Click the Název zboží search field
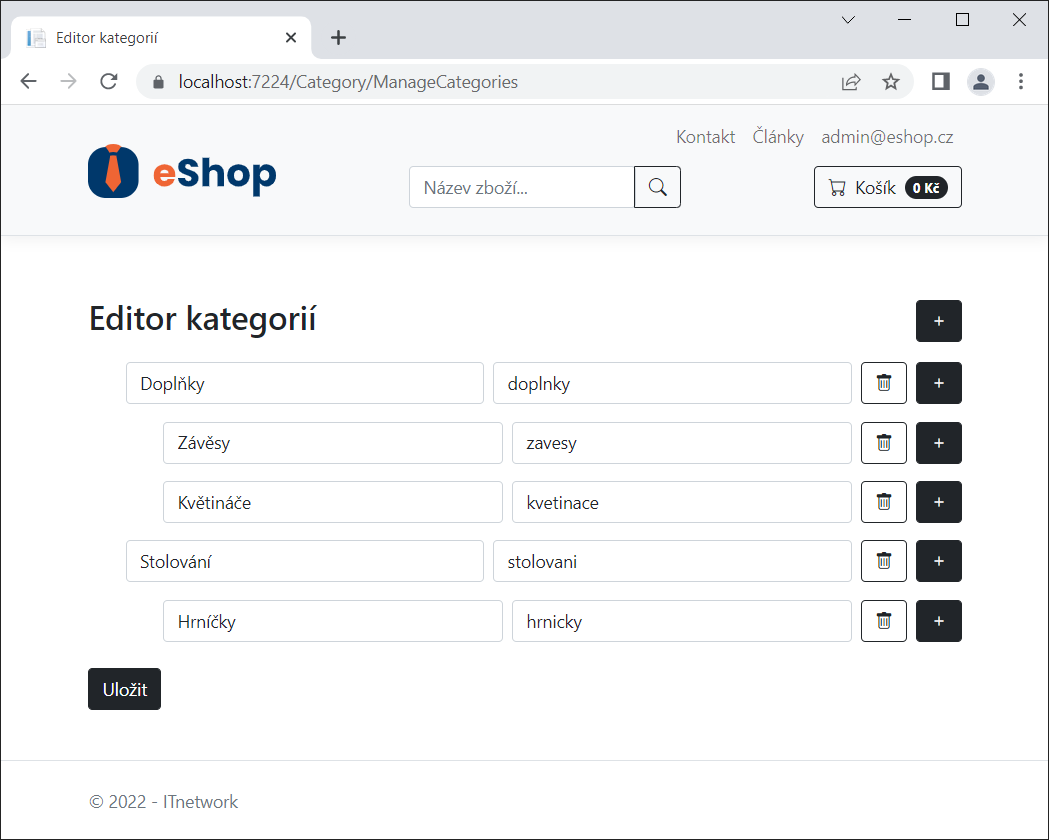This screenshot has width=1049, height=840. pyautogui.click(x=520, y=187)
